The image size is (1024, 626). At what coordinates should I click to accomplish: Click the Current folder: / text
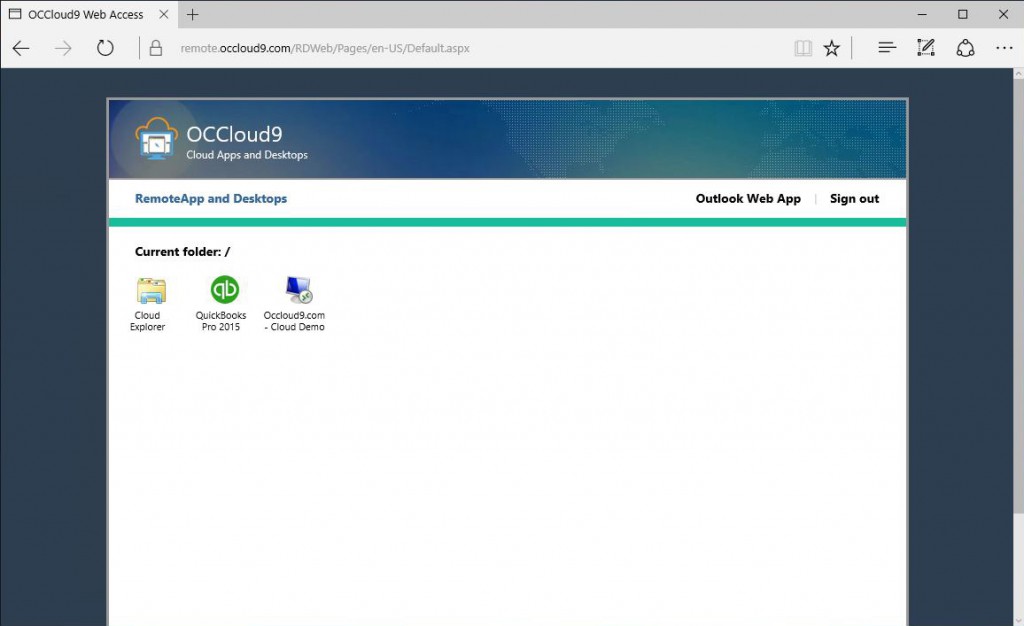pos(182,252)
